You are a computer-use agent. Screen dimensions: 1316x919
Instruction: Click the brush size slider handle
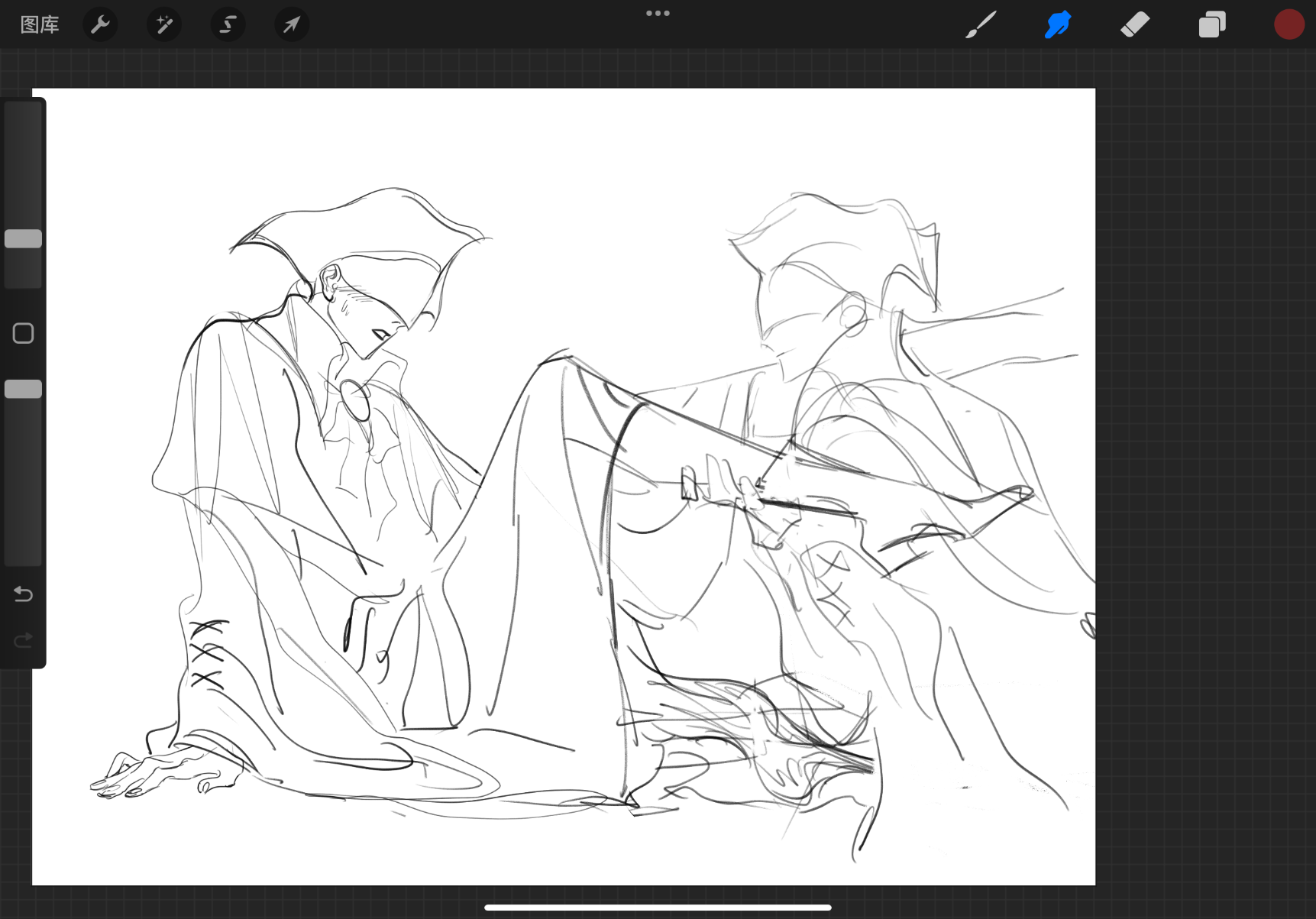pos(23,239)
